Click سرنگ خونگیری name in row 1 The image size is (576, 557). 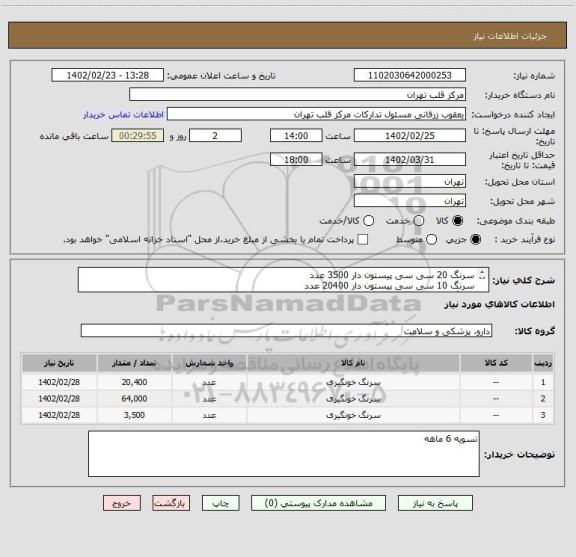click(x=353, y=382)
